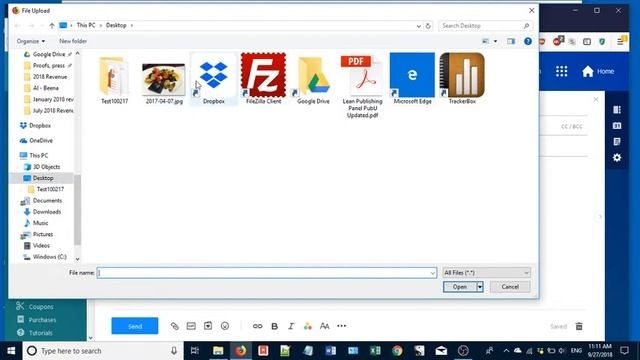Open Google Drive in navigation pane
Screen dimensions: 640x360
point(48,54)
